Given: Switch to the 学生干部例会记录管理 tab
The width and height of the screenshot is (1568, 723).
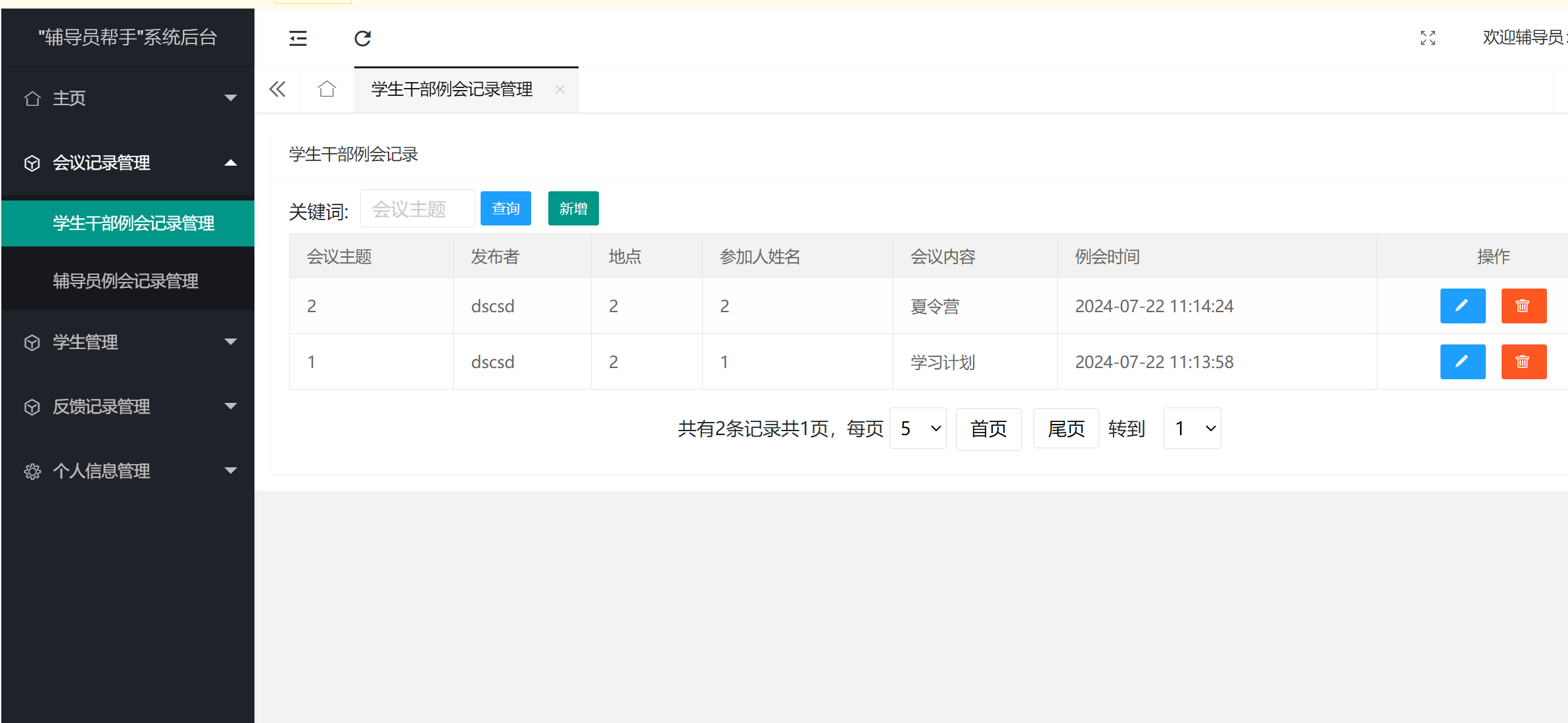Looking at the screenshot, I should [452, 89].
